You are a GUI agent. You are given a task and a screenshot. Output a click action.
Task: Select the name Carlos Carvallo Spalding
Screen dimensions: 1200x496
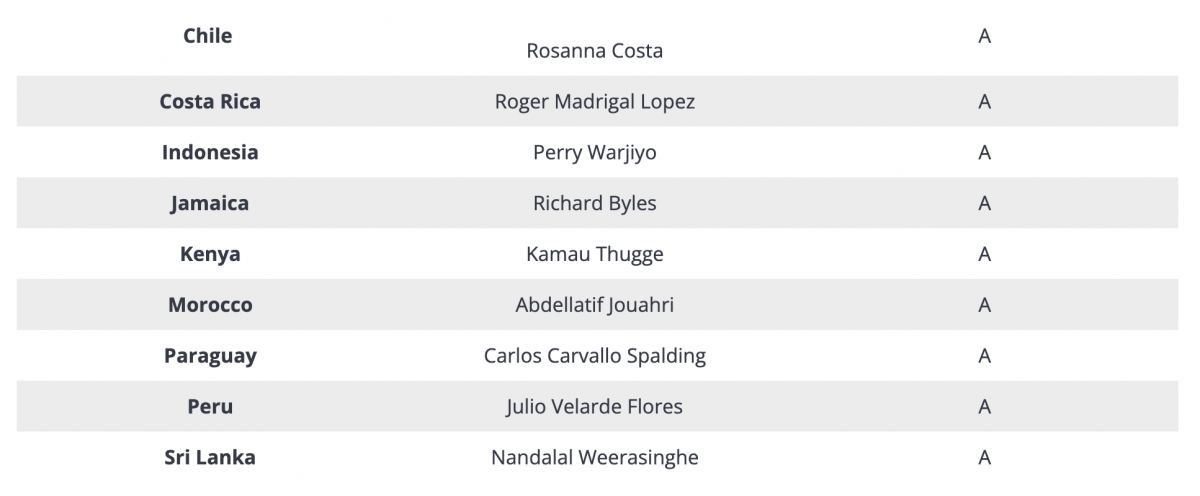pyautogui.click(x=595, y=356)
